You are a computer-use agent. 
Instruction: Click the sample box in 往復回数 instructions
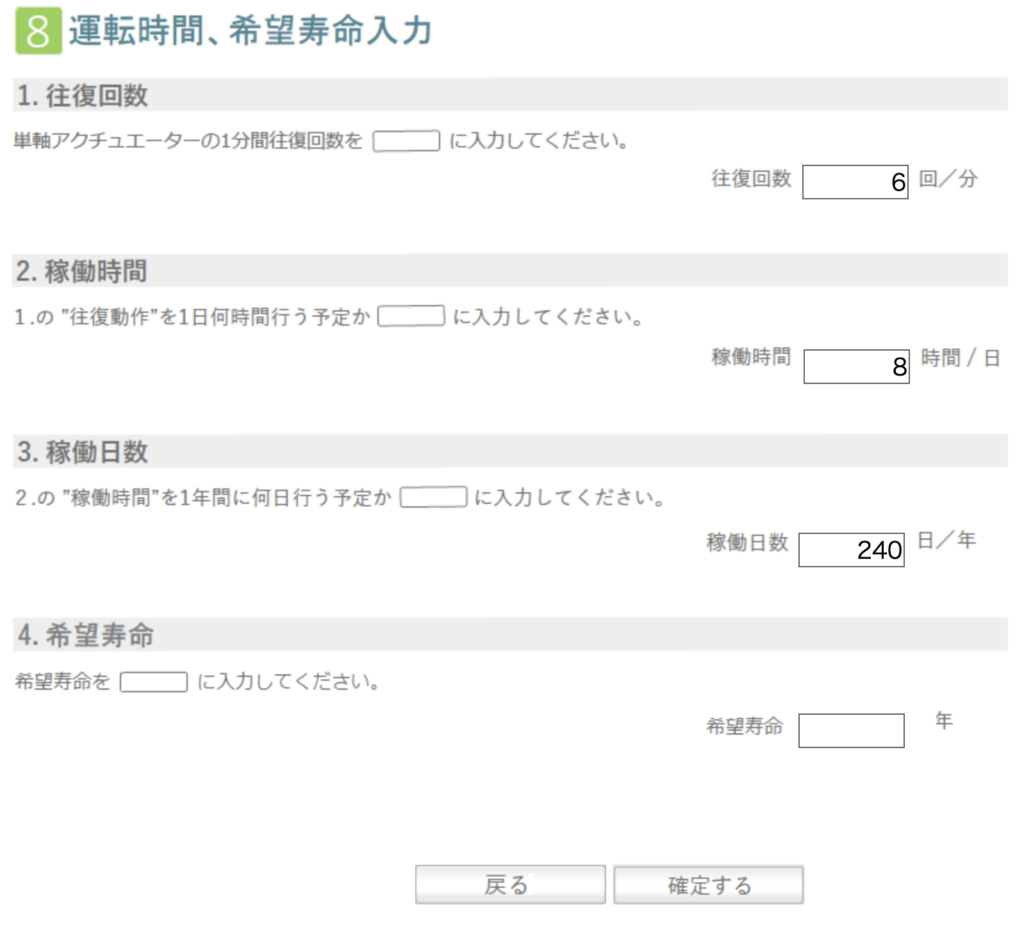406,141
